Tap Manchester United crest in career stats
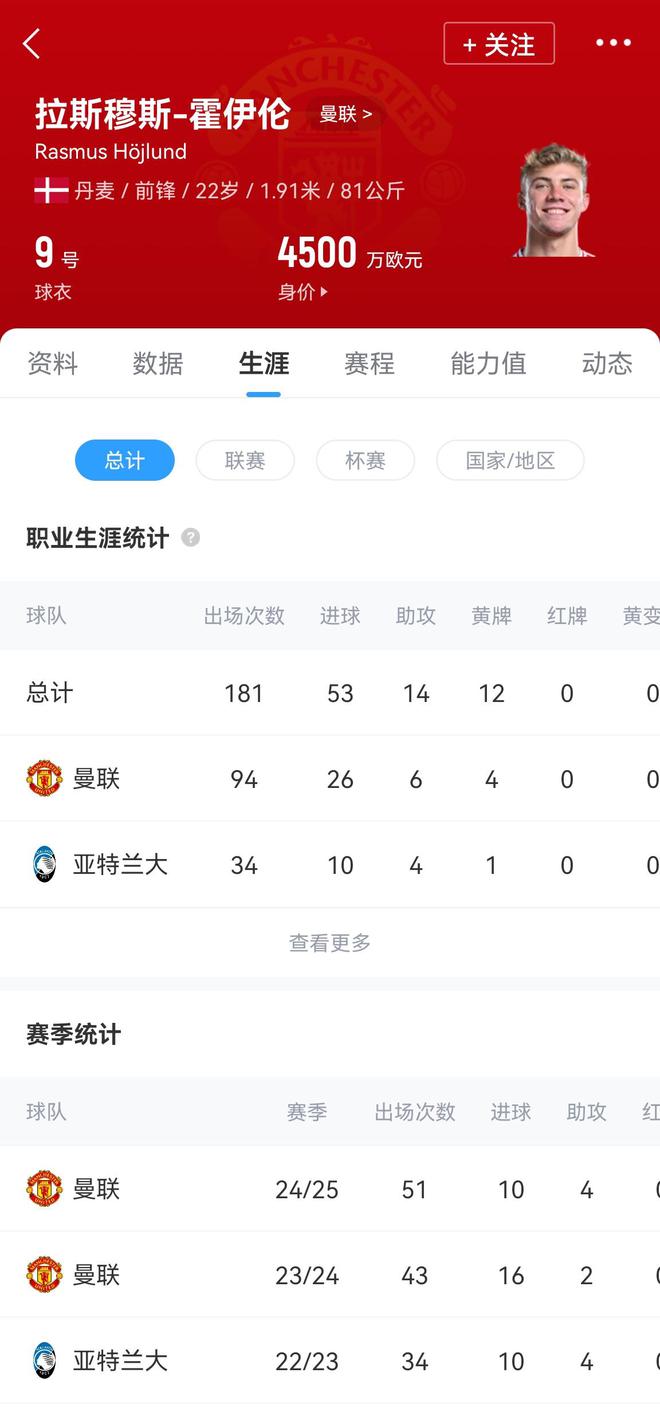Image resolution: width=660 pixels, height=1408 pixels. (x=44, y=778)
